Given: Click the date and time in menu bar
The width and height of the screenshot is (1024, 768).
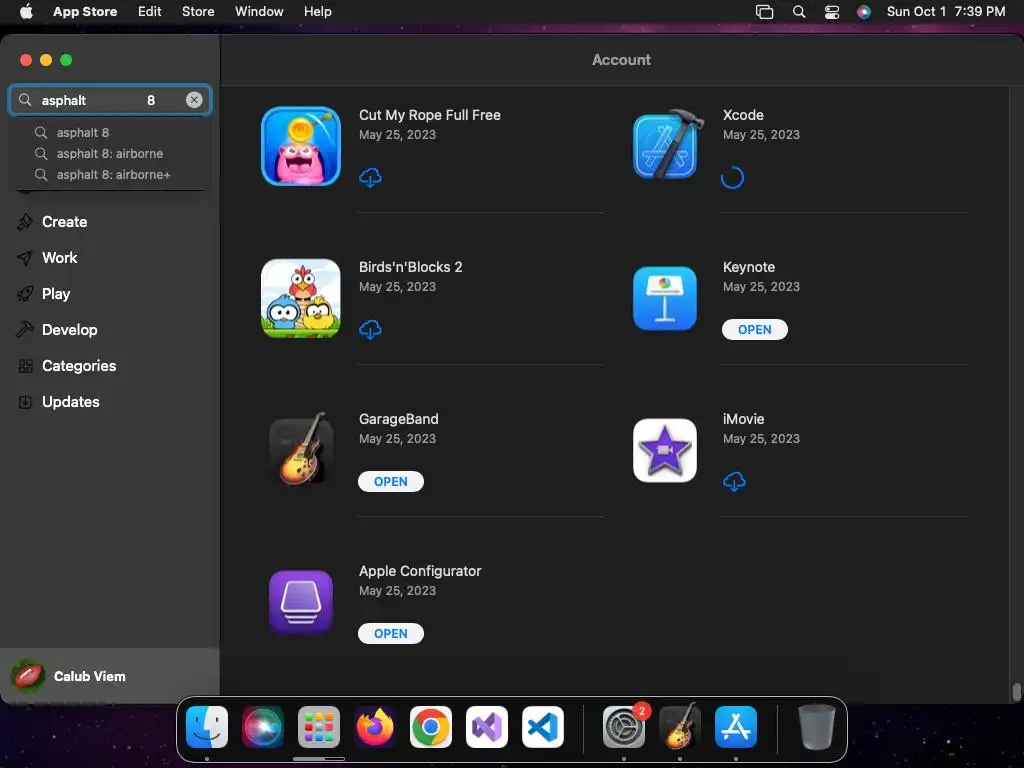Looking at the screenshot, I should point(946,12).
